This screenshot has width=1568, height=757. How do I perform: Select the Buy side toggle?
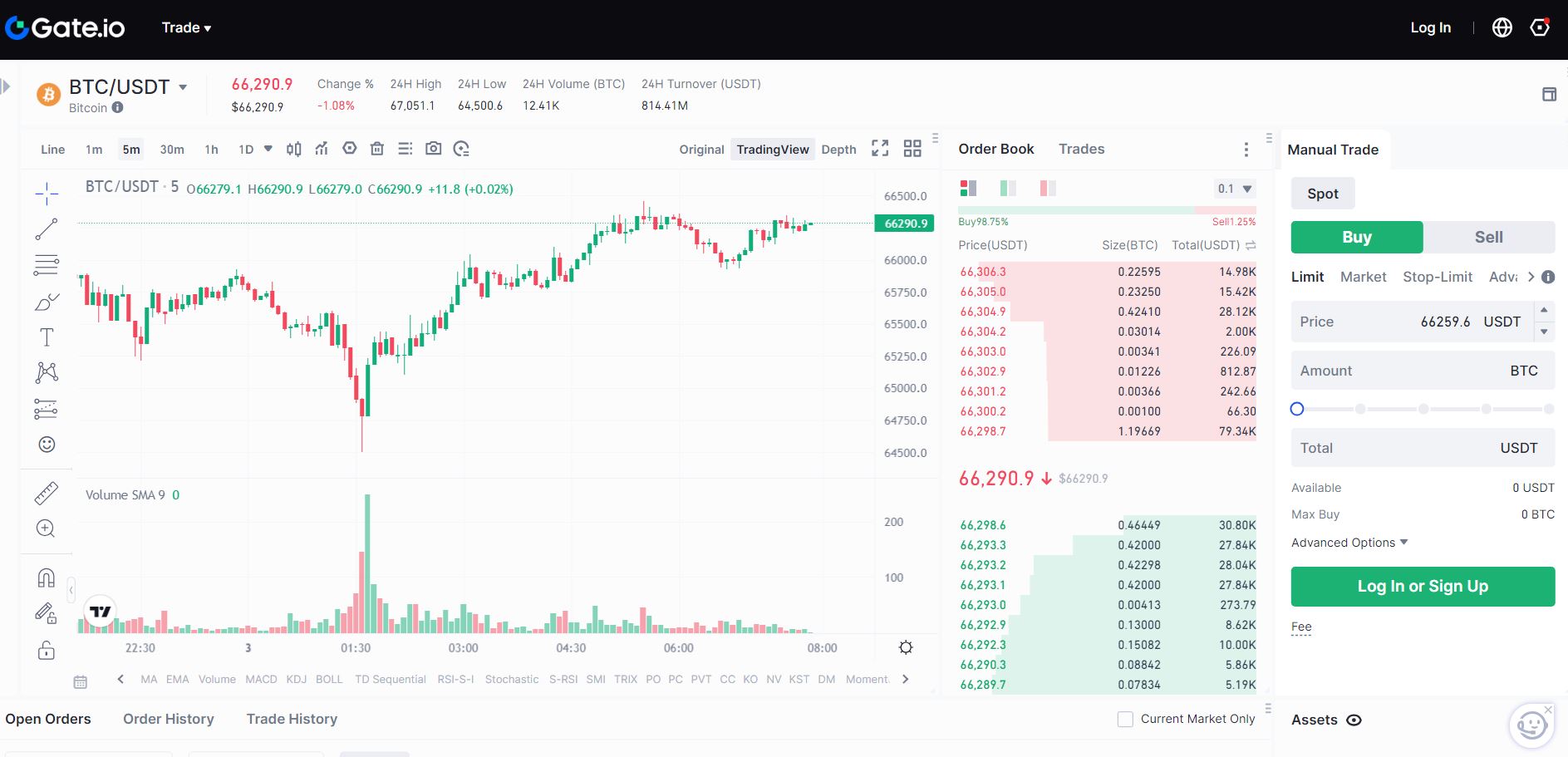(1357, 237)
